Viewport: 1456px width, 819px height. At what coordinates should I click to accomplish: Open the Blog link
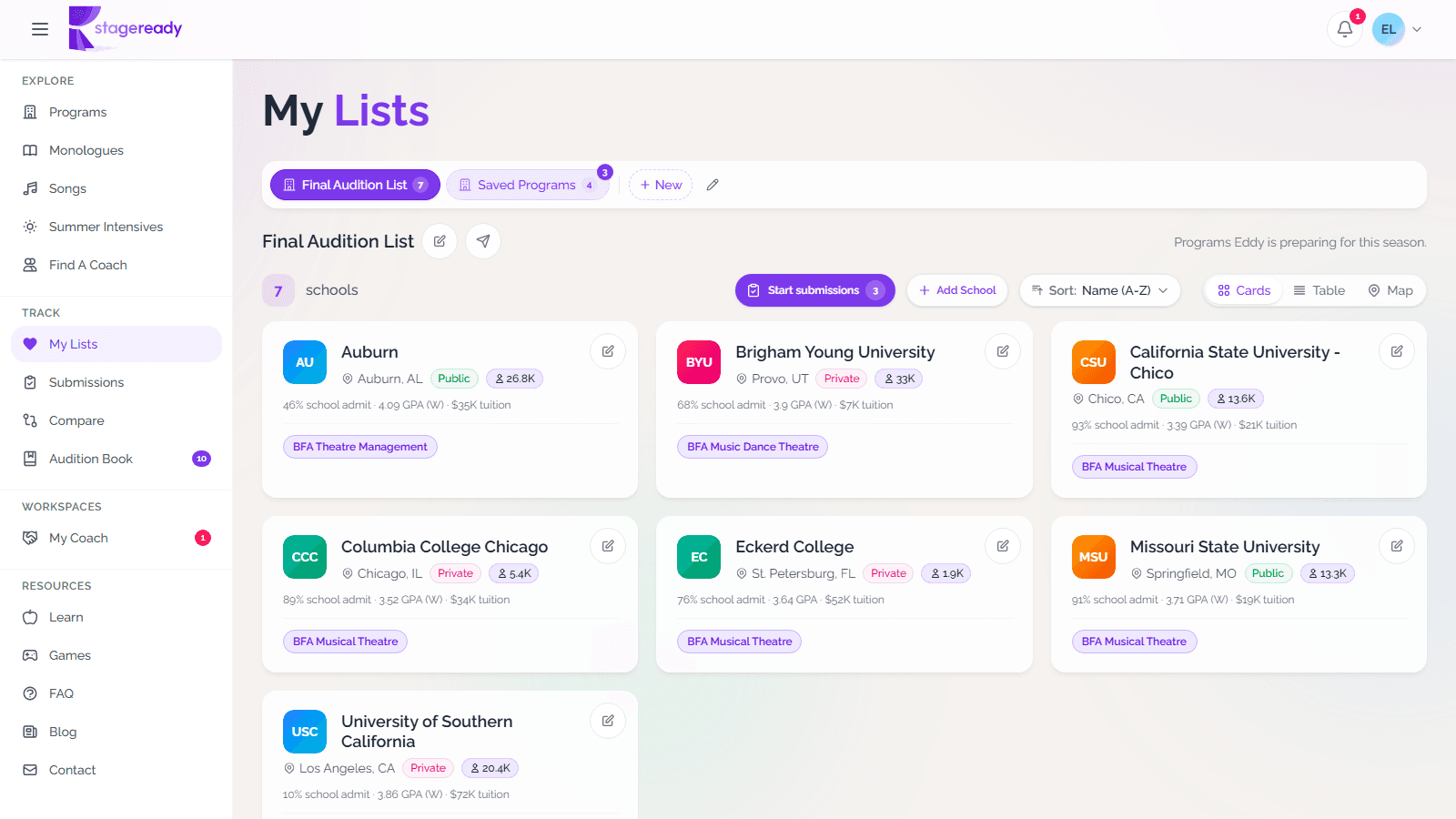(x=116, y=732)
